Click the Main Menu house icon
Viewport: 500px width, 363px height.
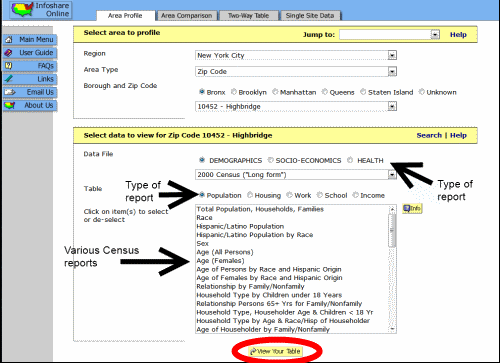coord(9,40)
